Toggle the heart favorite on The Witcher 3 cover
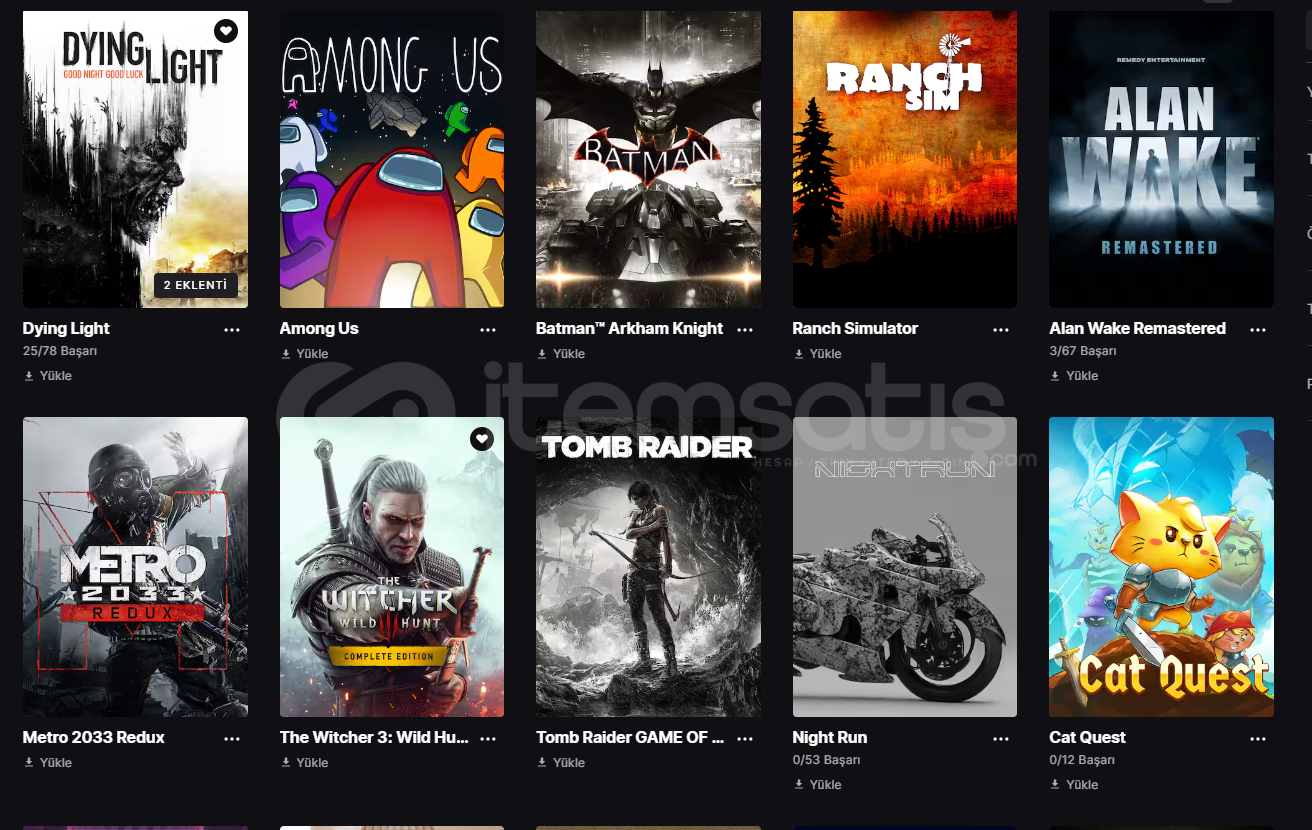 click(x=482, y=438)
